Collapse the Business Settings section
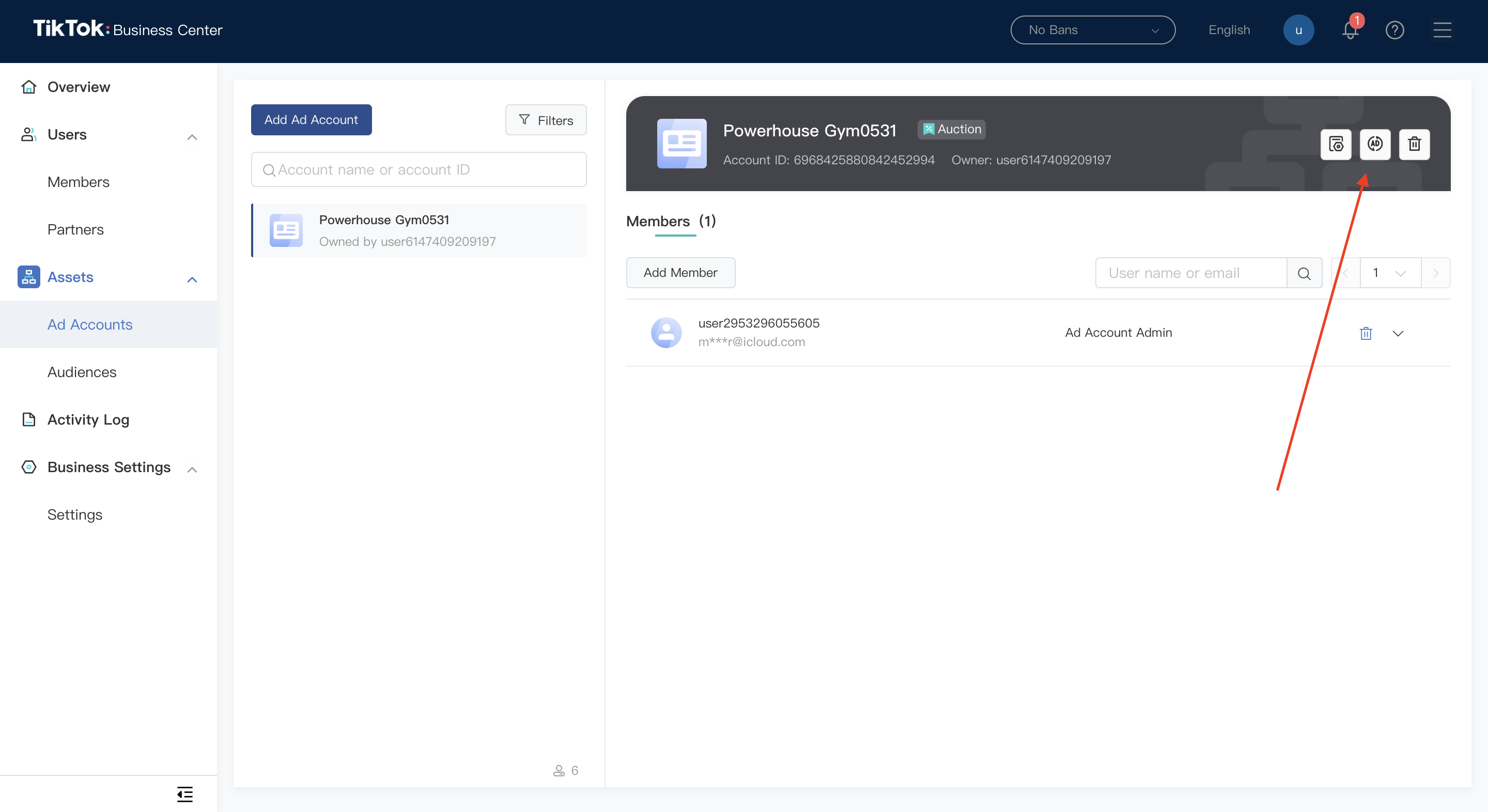Image resolution: width=1488 pixels, height=812 pixels. 192,469
